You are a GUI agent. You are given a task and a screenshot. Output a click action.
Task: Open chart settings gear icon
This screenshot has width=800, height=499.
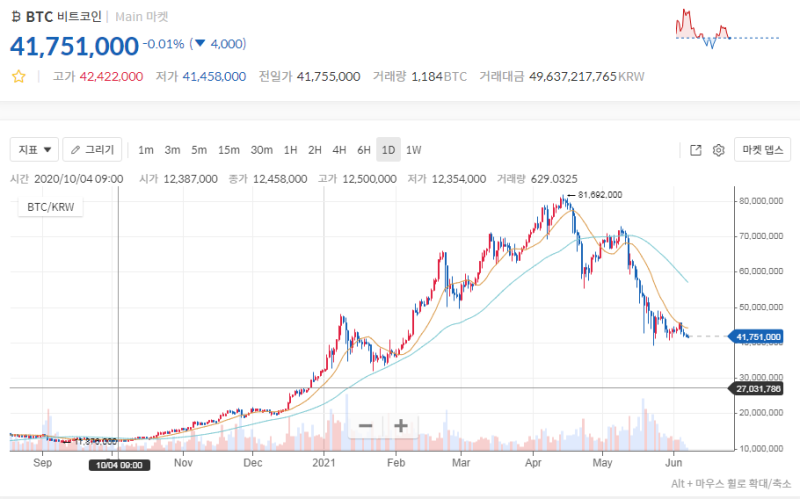[718, 150]
